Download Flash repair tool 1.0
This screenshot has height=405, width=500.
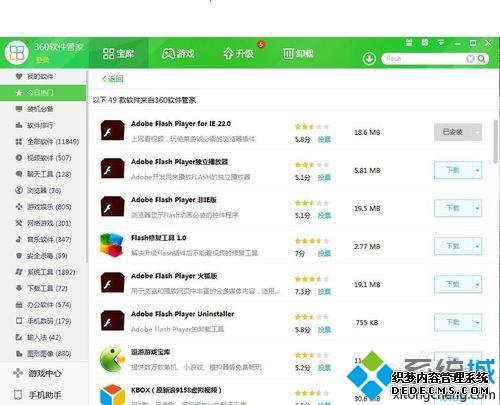(x=453, y=246)
